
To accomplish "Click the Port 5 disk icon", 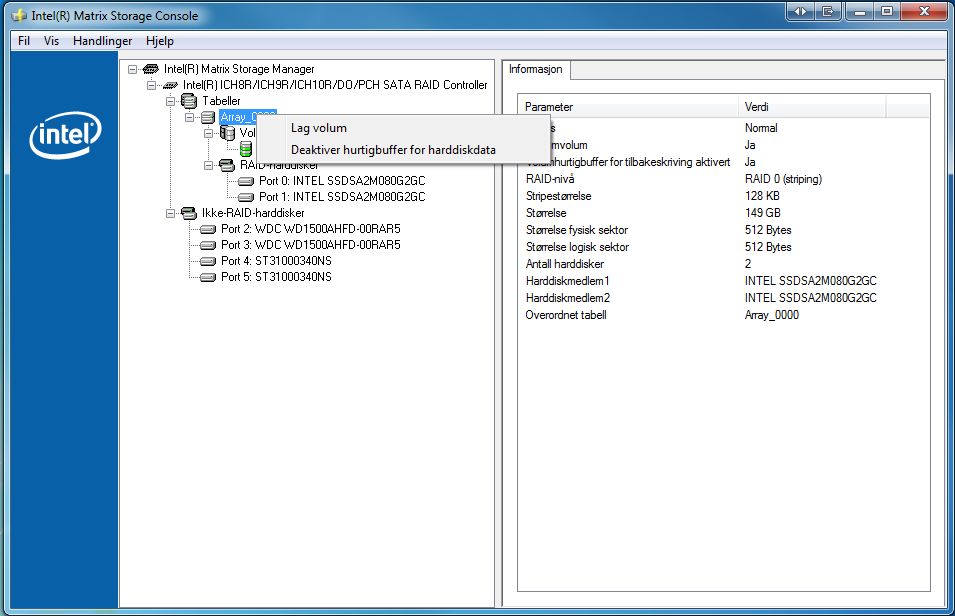I will point(208,277).
